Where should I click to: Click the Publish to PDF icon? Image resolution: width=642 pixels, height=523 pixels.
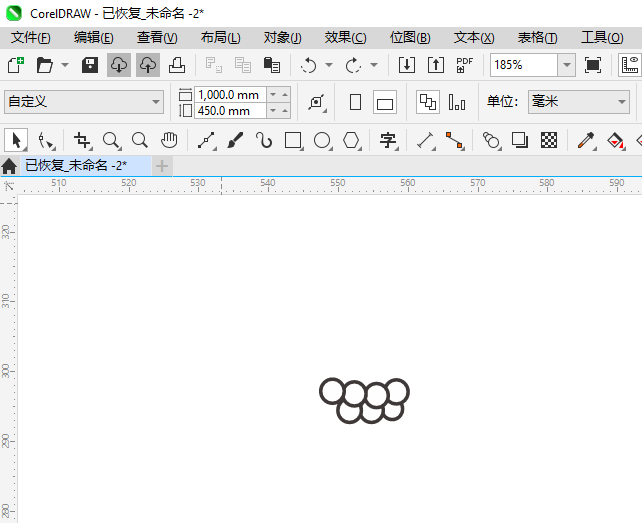pos(464,65)
